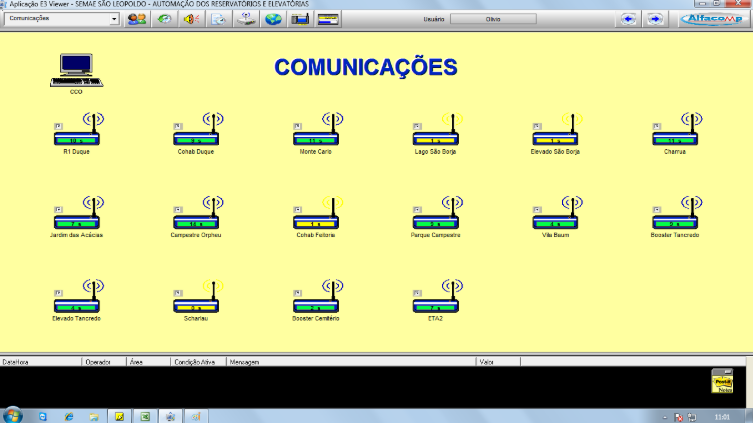Go to next screen with forward arrow

[653, 19]
